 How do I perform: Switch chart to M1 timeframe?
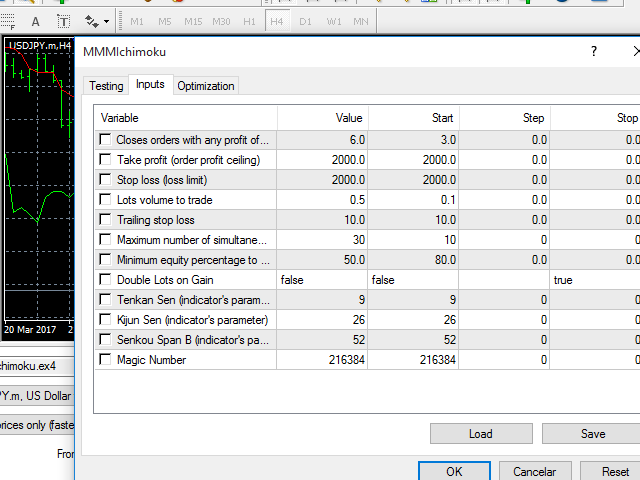click(x=137, y=20)
